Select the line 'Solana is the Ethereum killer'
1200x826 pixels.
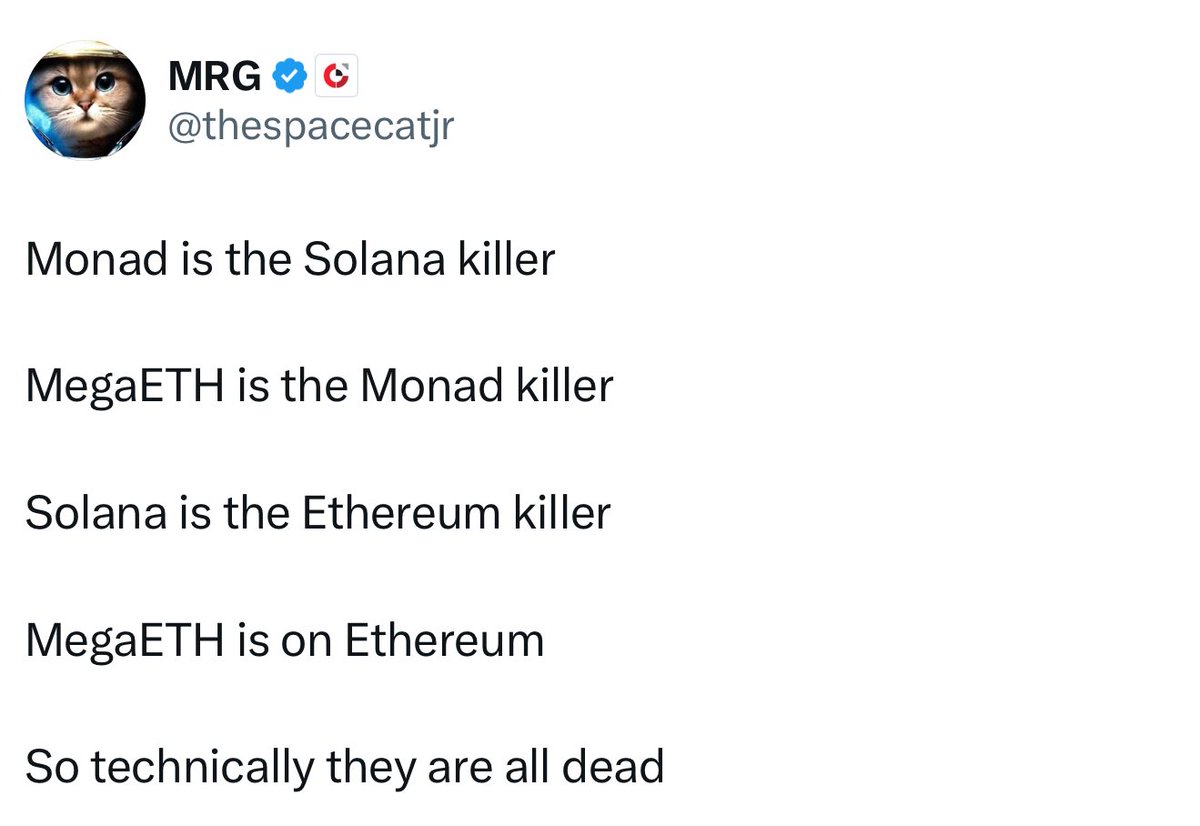[x=318, y=513]
